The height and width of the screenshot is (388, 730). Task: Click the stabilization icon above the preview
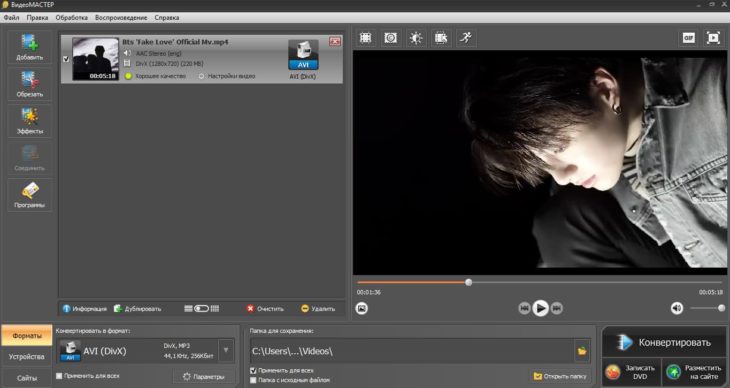(x=391, y=38)
